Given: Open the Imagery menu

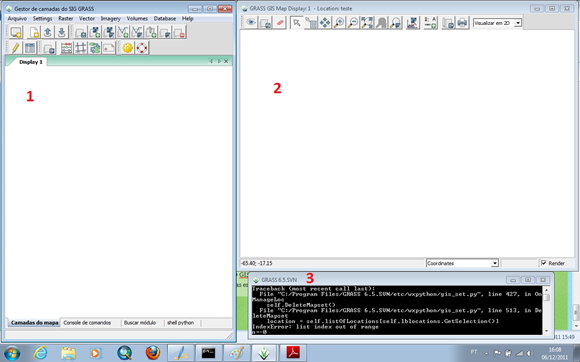Looking at the screenshot, I should pyautogui.click(x=111, y=18).
